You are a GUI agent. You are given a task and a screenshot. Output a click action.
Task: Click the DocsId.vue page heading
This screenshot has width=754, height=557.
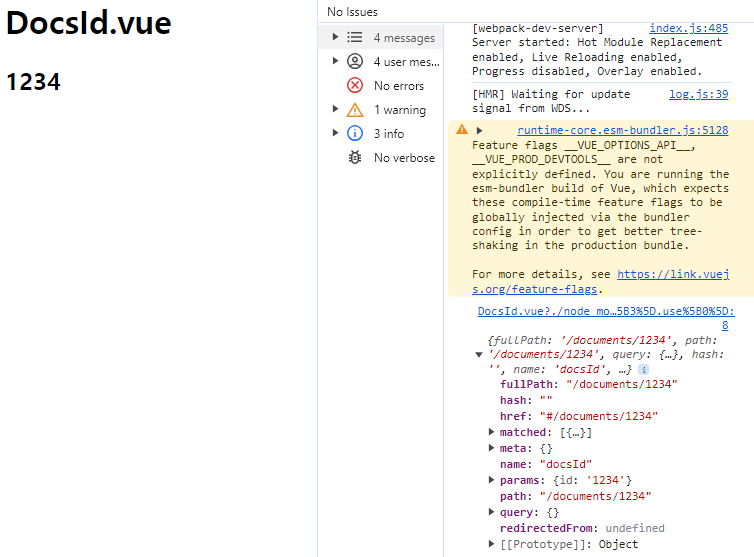coord(88,23)
